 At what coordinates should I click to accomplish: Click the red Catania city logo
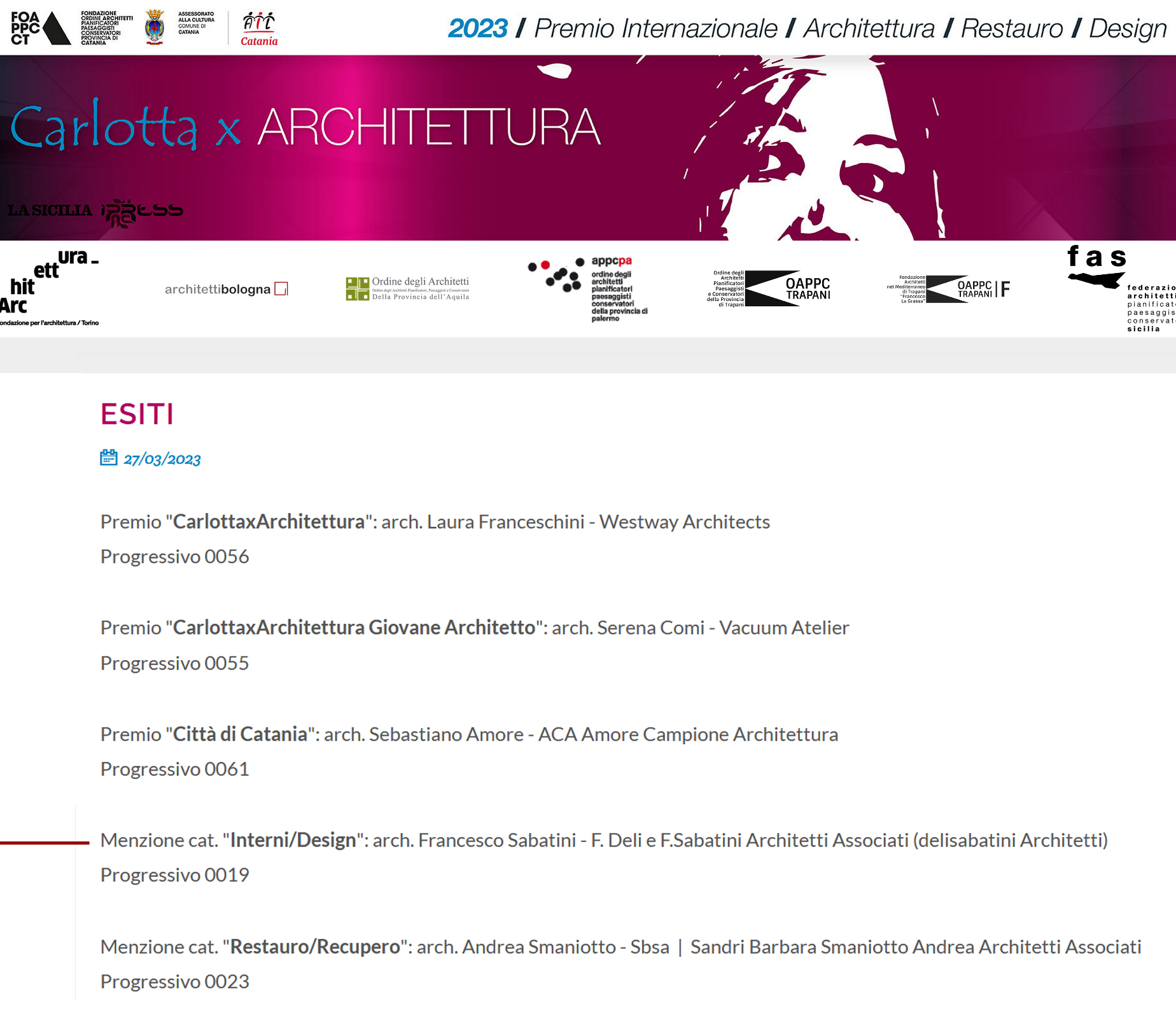coord(259,29)
